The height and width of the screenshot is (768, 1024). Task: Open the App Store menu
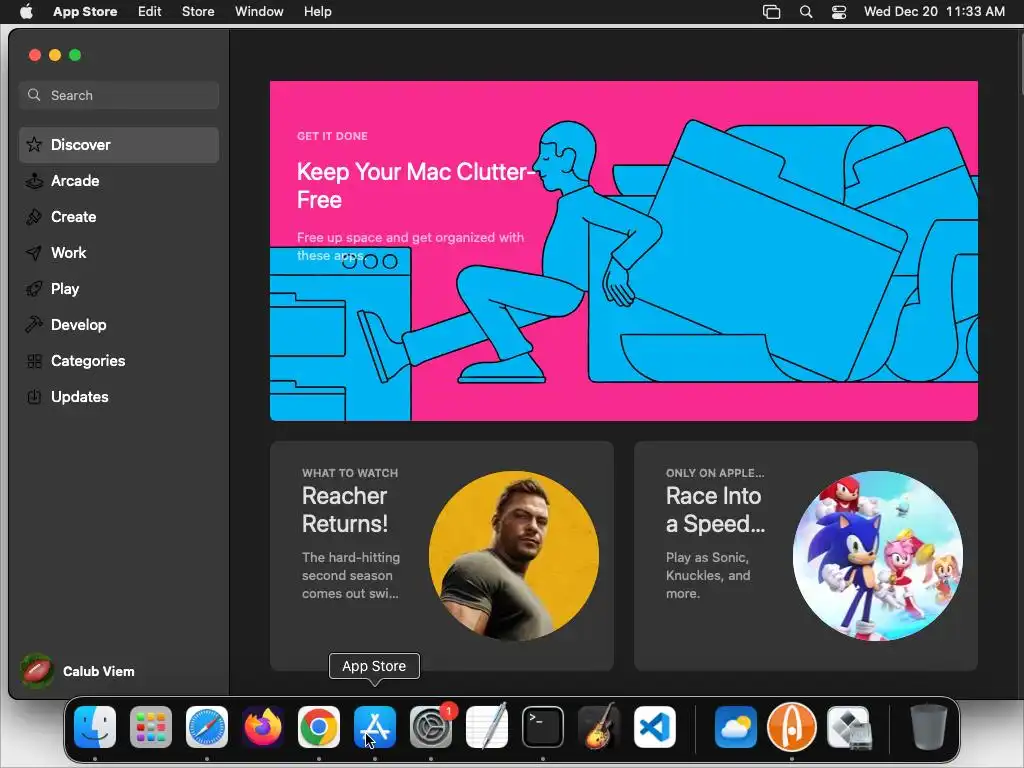[85, 12]
